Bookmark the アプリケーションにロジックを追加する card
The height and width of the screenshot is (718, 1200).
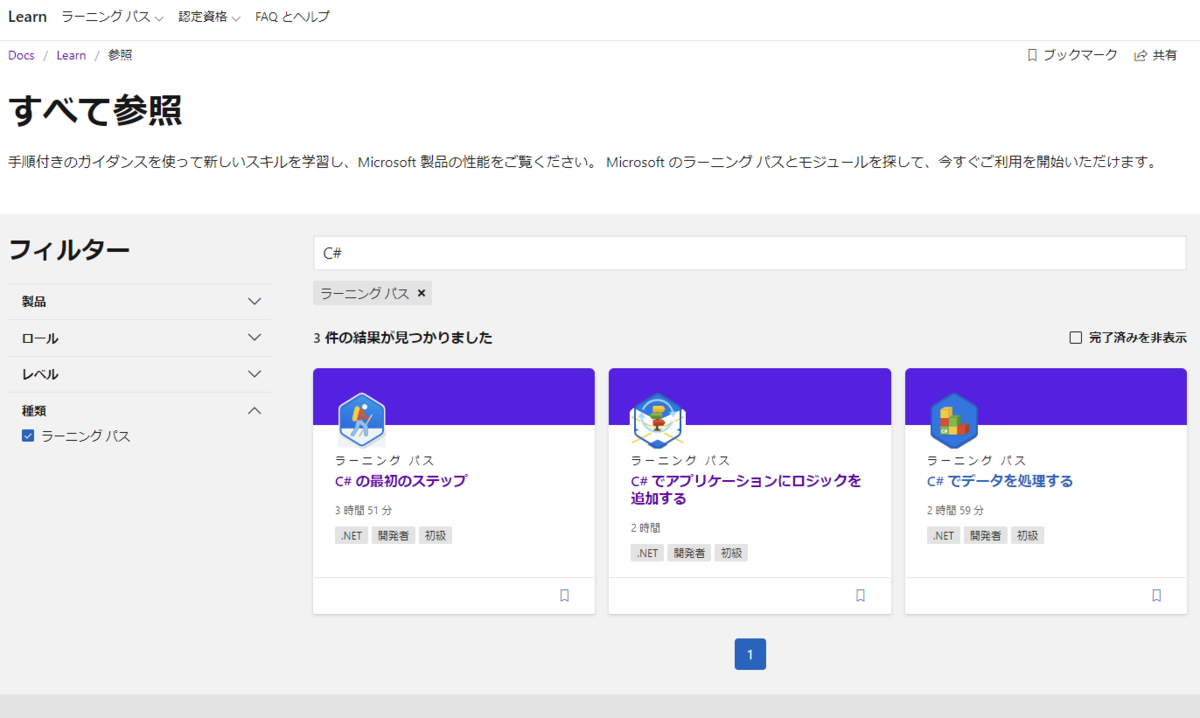[860, 595]
